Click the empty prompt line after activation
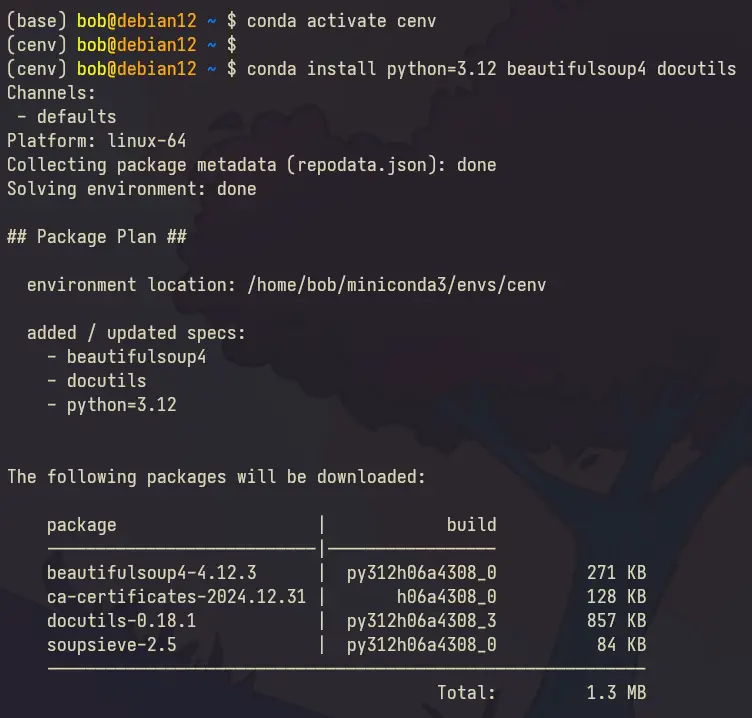This screenshot has height=718, width=752. coord(121,44)
